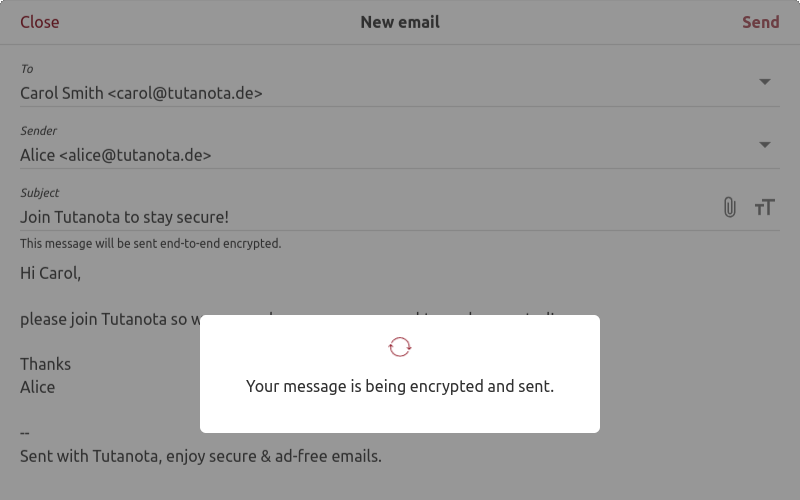Expand the To recipient dropdown arrow
This screenshot has width=800, height=500.
[x=765, y=82]
